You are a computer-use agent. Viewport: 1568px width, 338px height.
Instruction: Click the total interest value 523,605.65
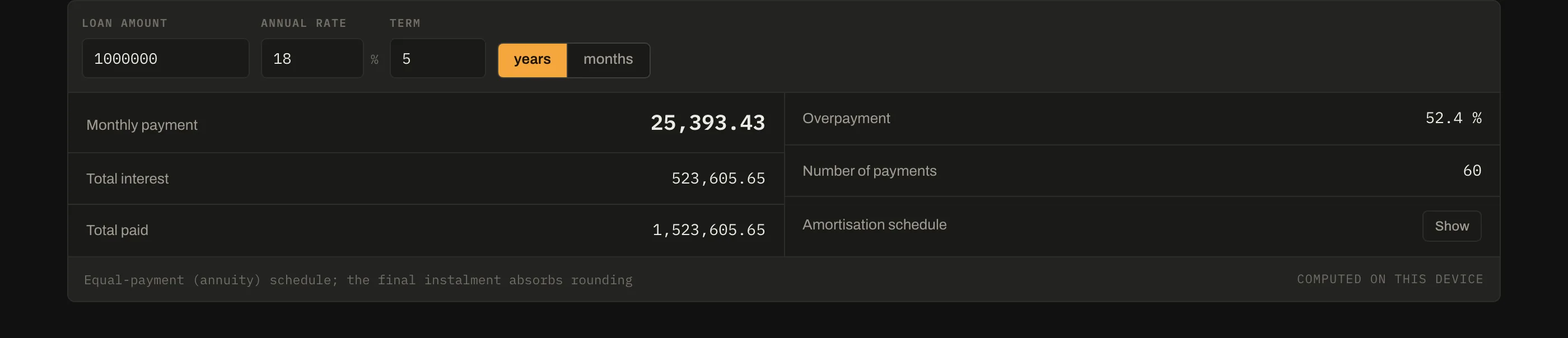point(718,179)
